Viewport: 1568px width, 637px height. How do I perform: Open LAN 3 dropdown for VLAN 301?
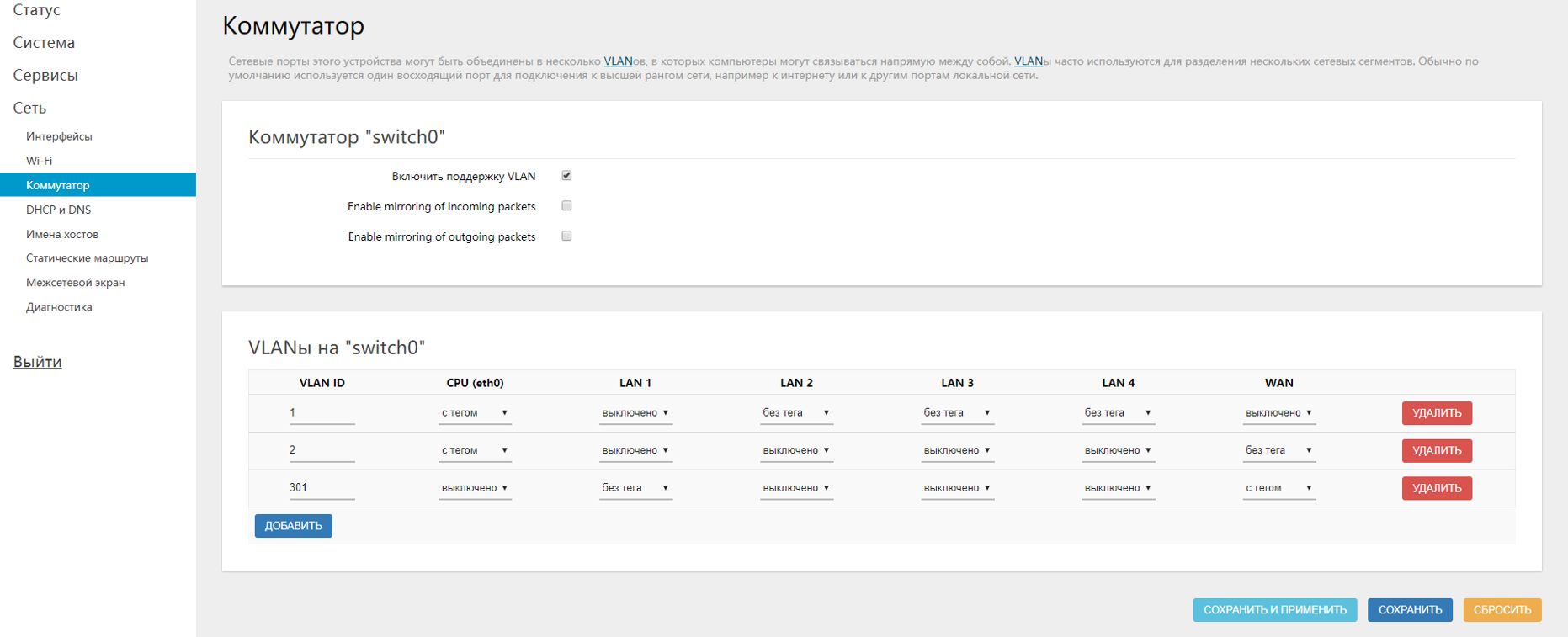pyautogui.click(x=957, y=488)
